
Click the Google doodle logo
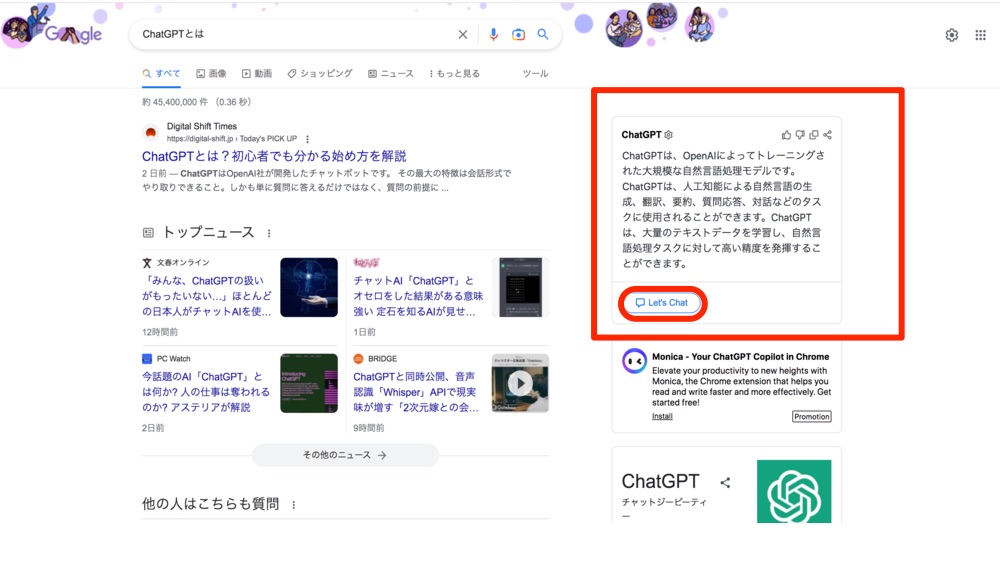point(52,29)
